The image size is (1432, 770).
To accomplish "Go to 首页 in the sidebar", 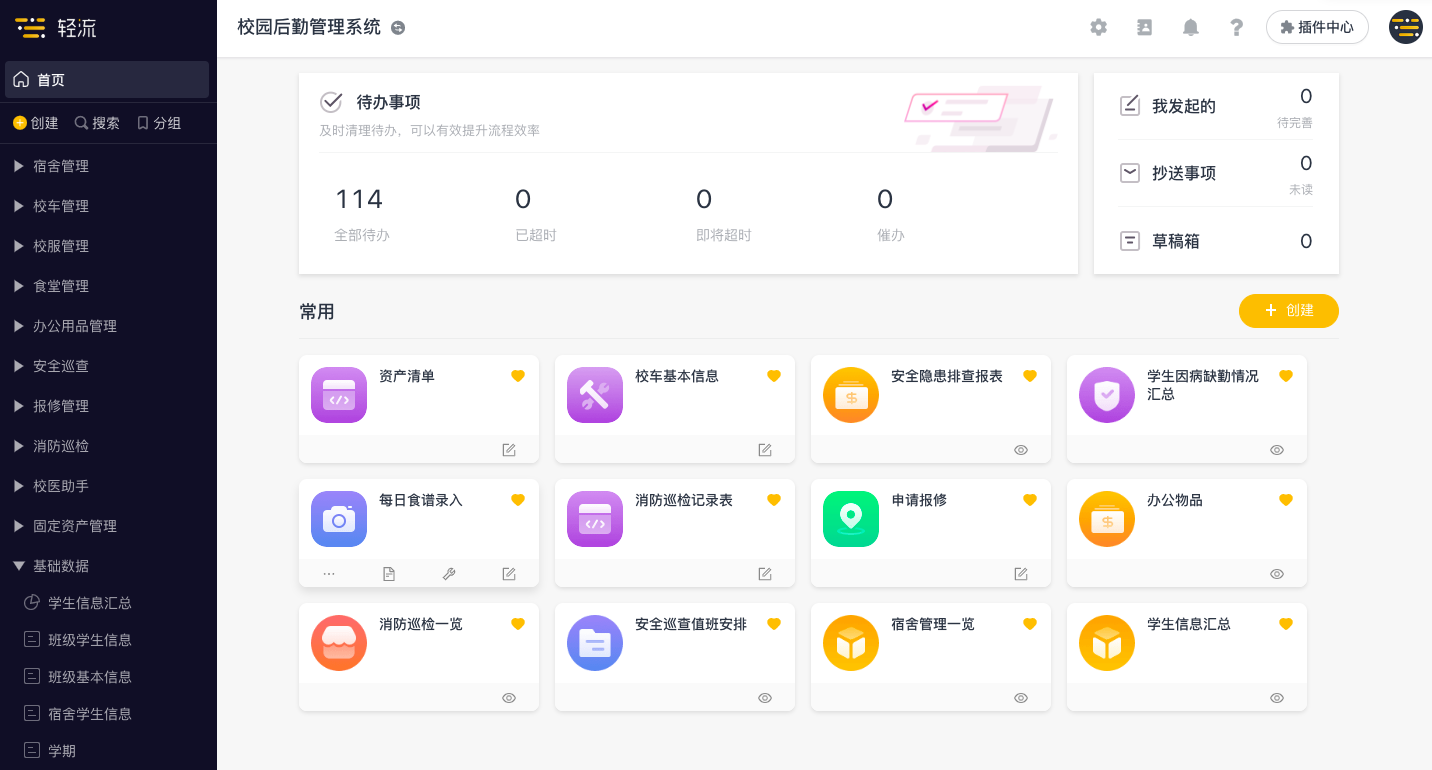I will 107,80.
